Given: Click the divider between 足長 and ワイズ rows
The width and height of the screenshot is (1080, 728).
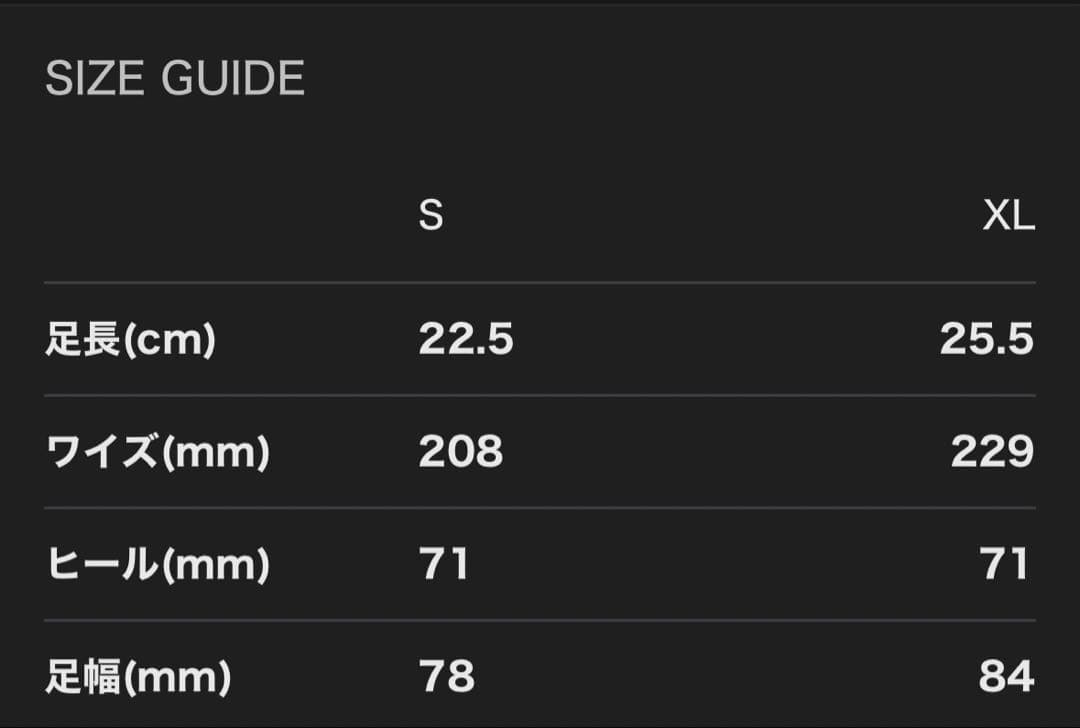Looking at the screenshot, I should pos(540,396).
